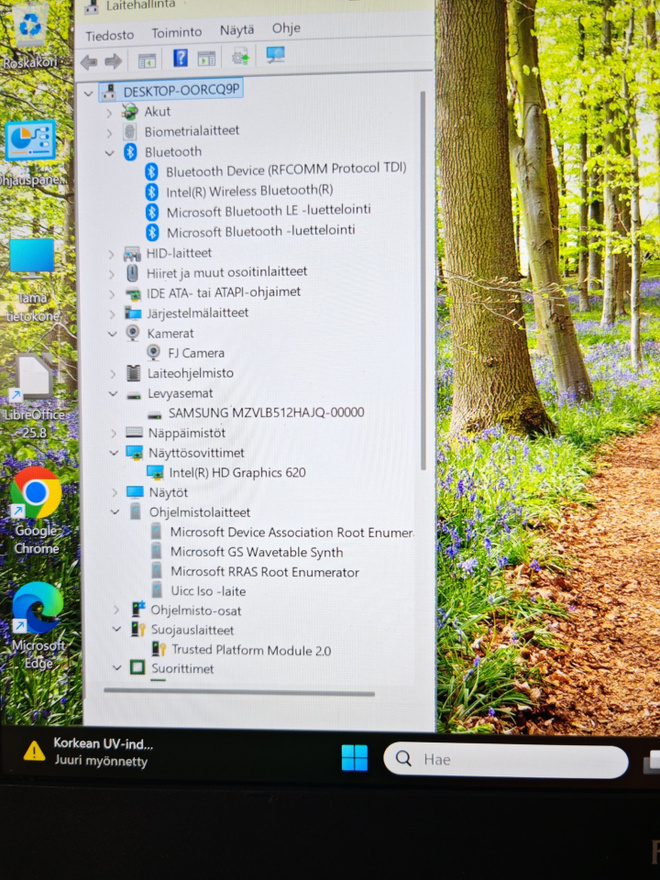
Task: Click the Hae taskbar search field
Action: tap(505, 760)
